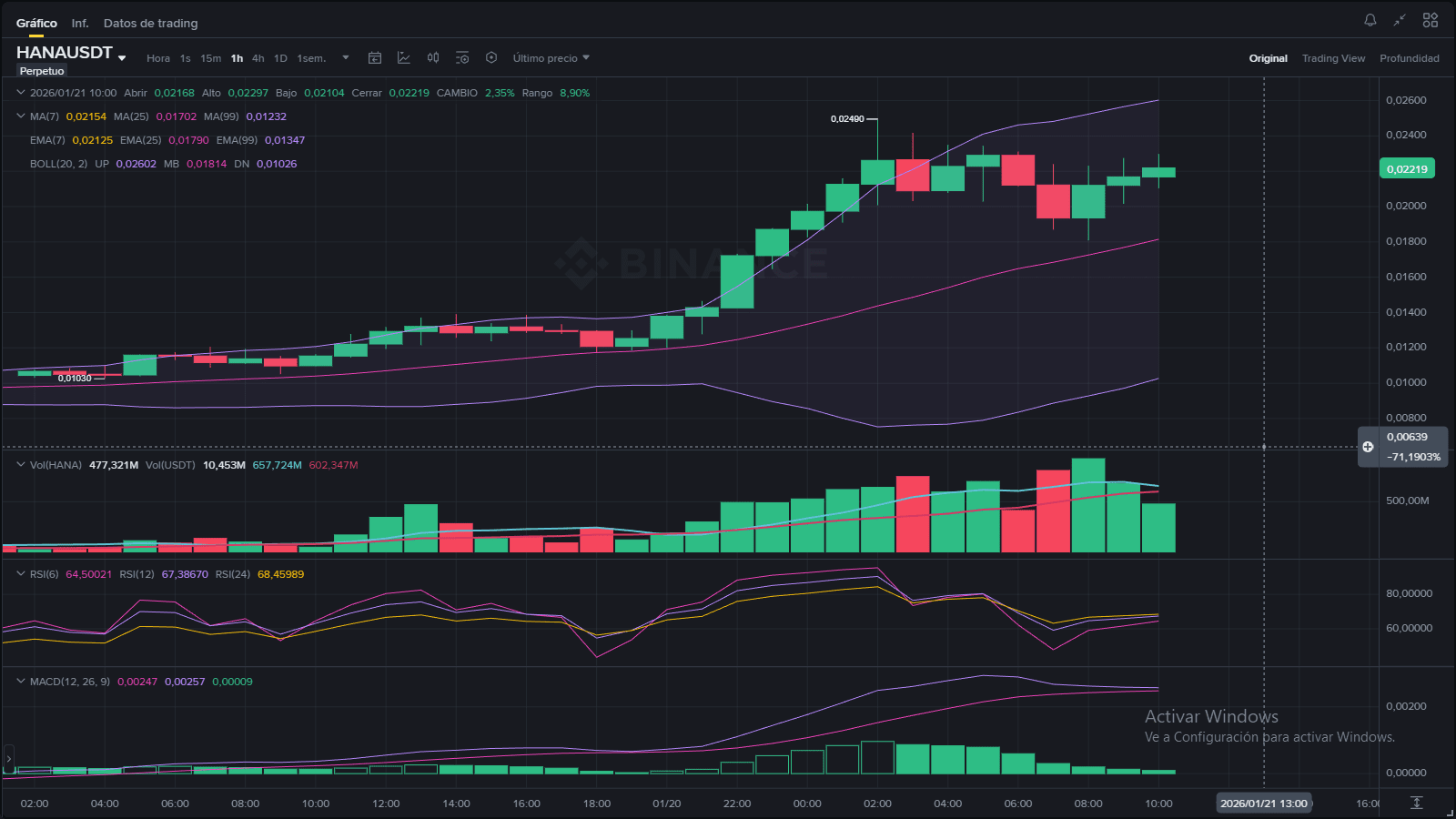
Task: Click the BOLL UP value 0,02602
Action: 136,164
